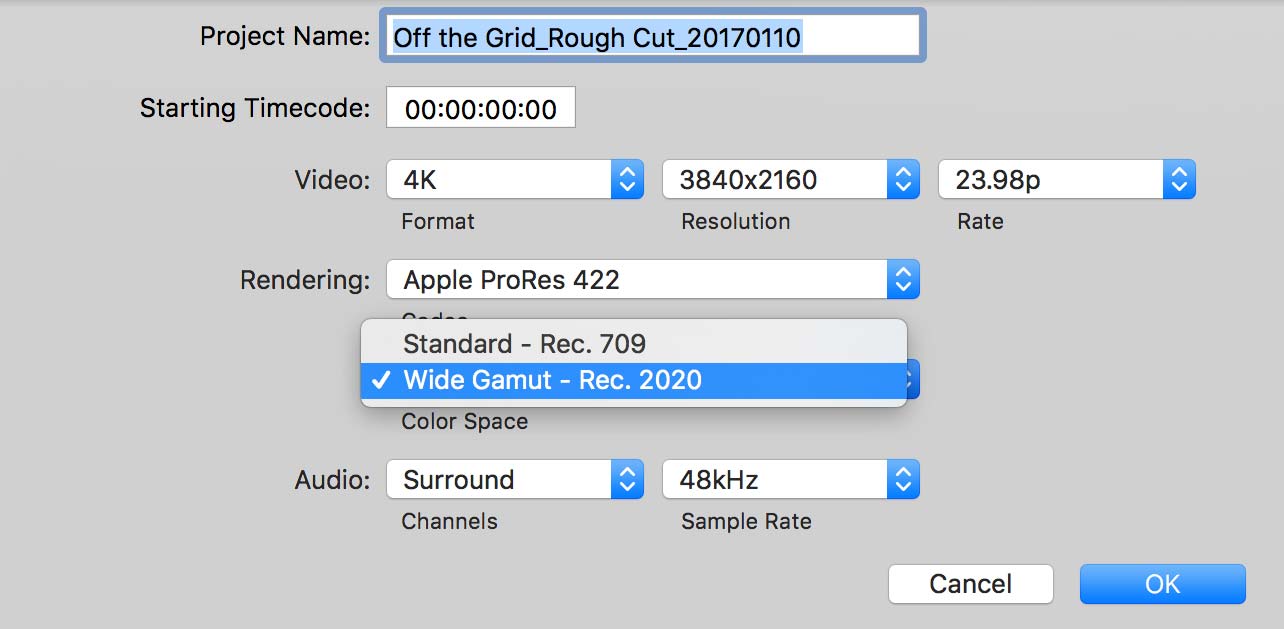1284x629 pixels.
Task: Click the "Resolution" caption text
Action: tap(736, 221)
